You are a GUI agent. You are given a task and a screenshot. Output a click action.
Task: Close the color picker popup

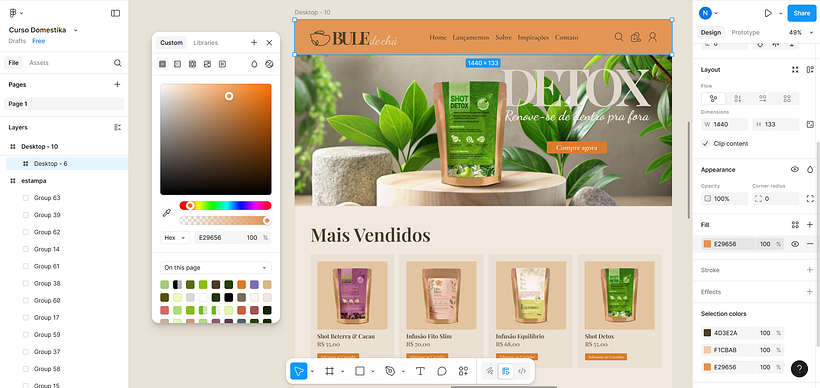269,42
